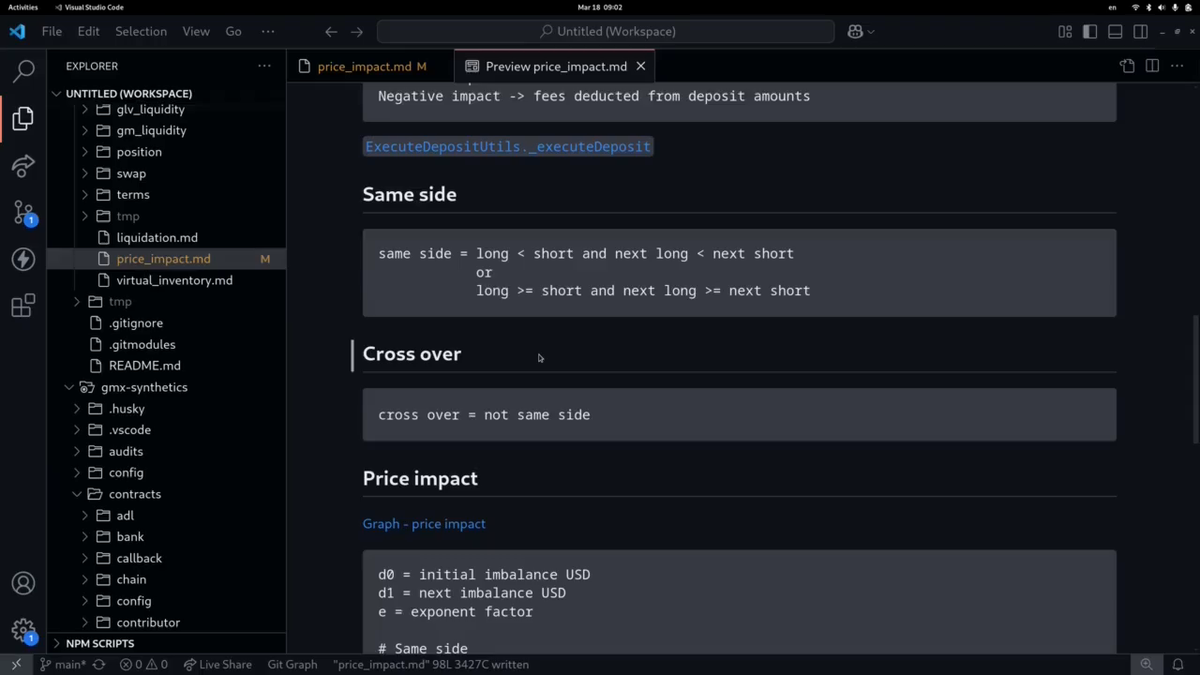Screen dimensions: 1200x675
Task: Open Run and Debug view
Action: tap(23, 165)
